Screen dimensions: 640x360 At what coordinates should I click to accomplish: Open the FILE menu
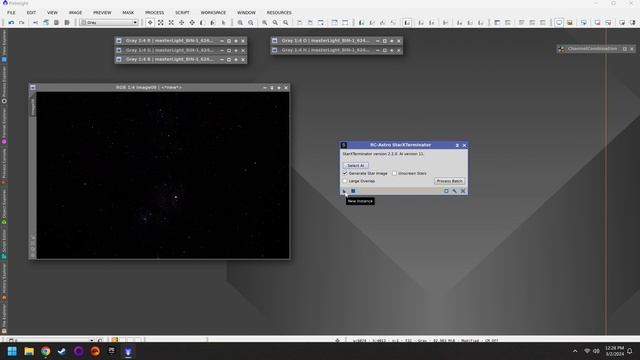(11, 13)
